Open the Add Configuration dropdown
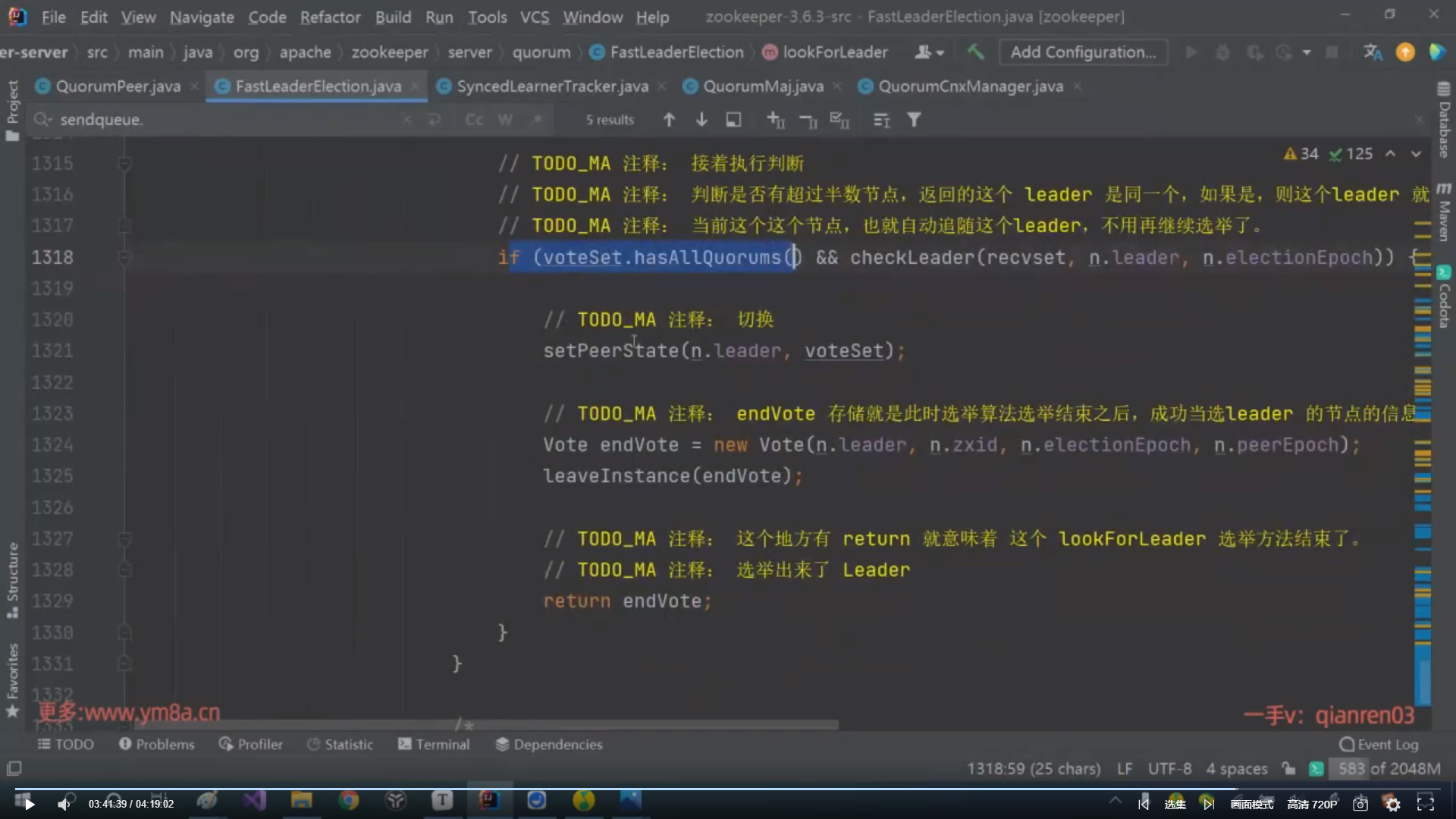This screenshot has width=1456, height=819. click(x=1083, y=52)
